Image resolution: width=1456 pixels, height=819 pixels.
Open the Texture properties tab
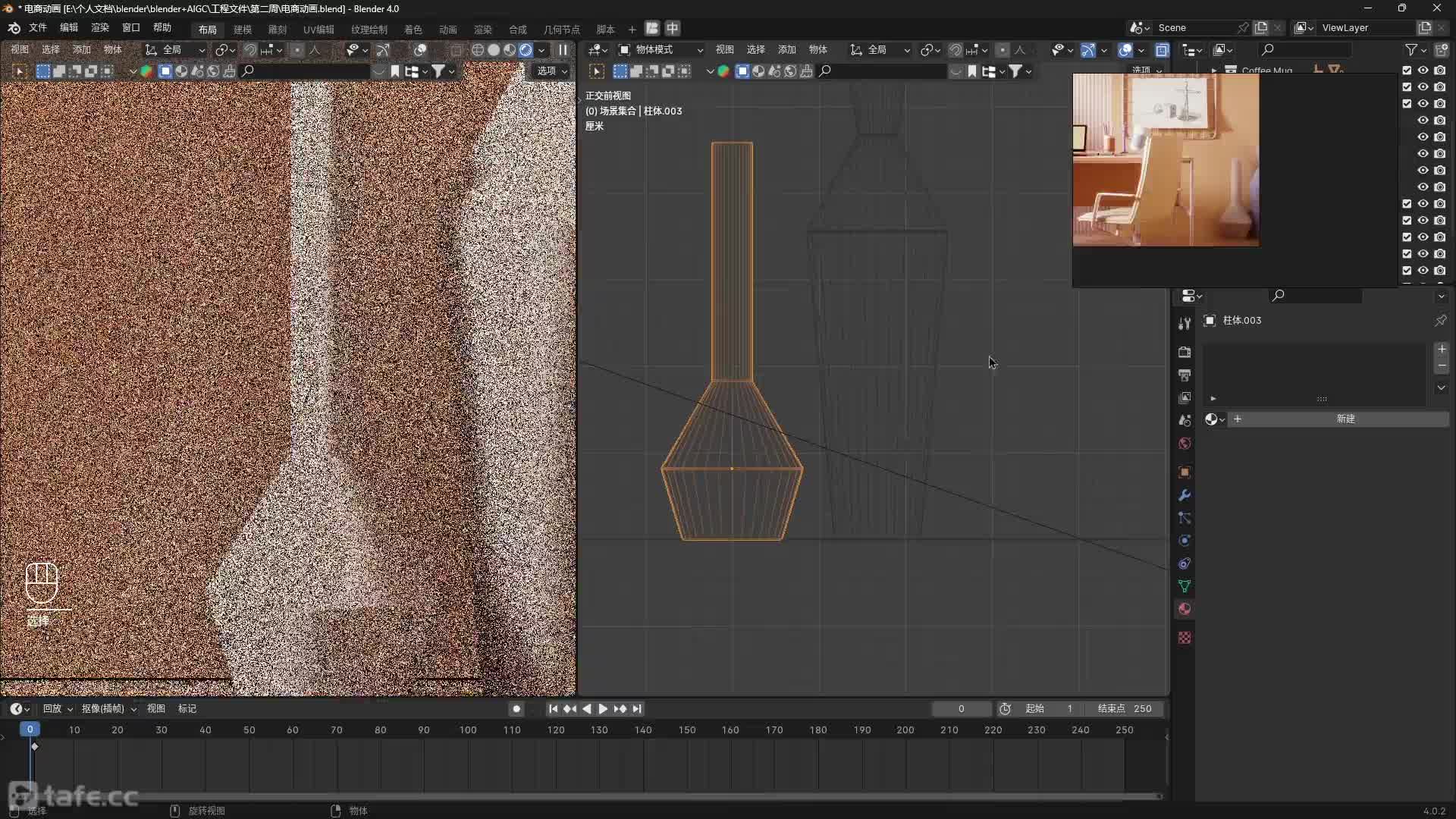(1184, 638)
